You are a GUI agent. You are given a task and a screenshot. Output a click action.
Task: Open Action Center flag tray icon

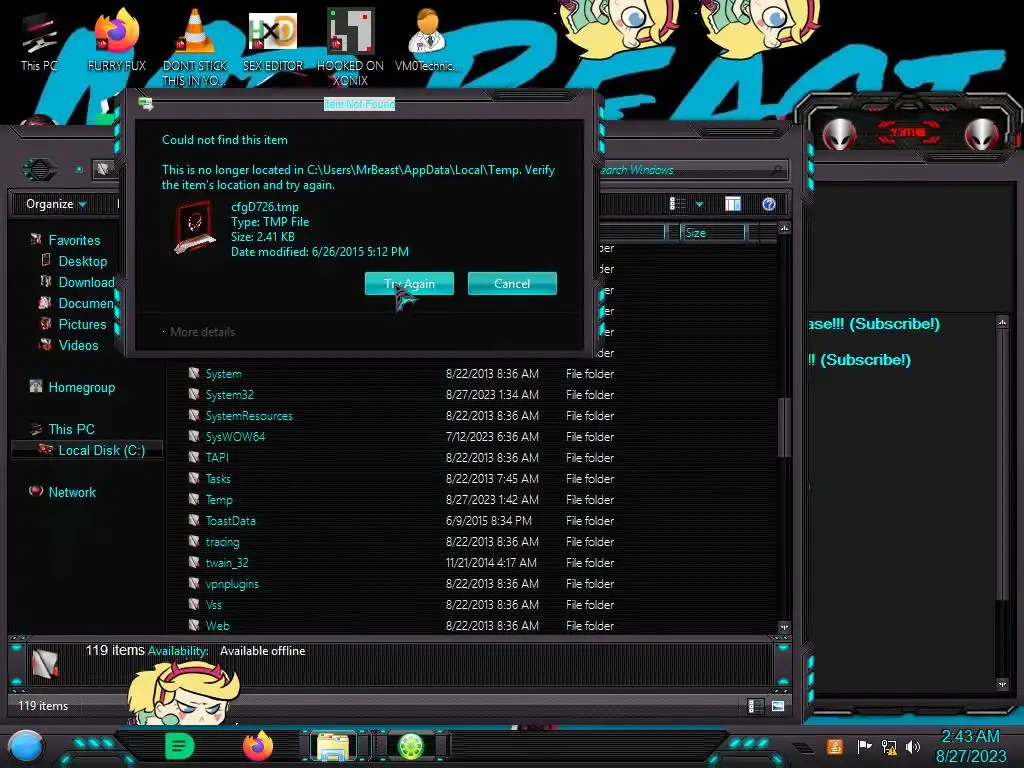tap(864, 746)
